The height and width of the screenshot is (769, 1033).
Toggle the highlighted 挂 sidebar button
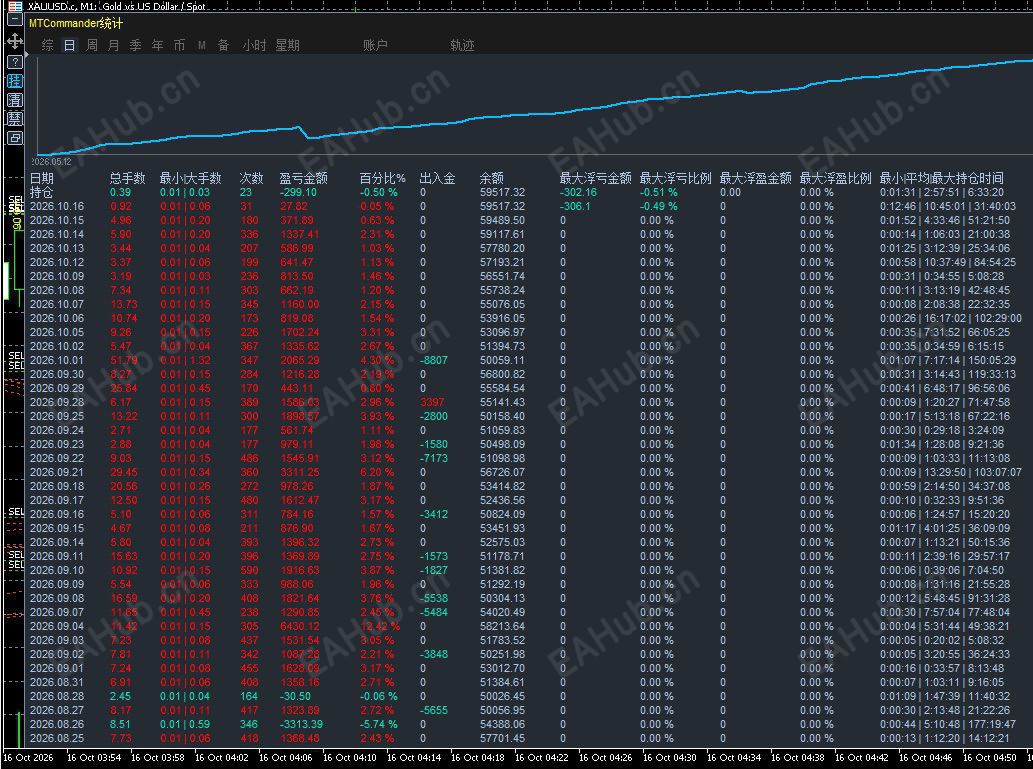pyautogui.click(x=14, y=81)
